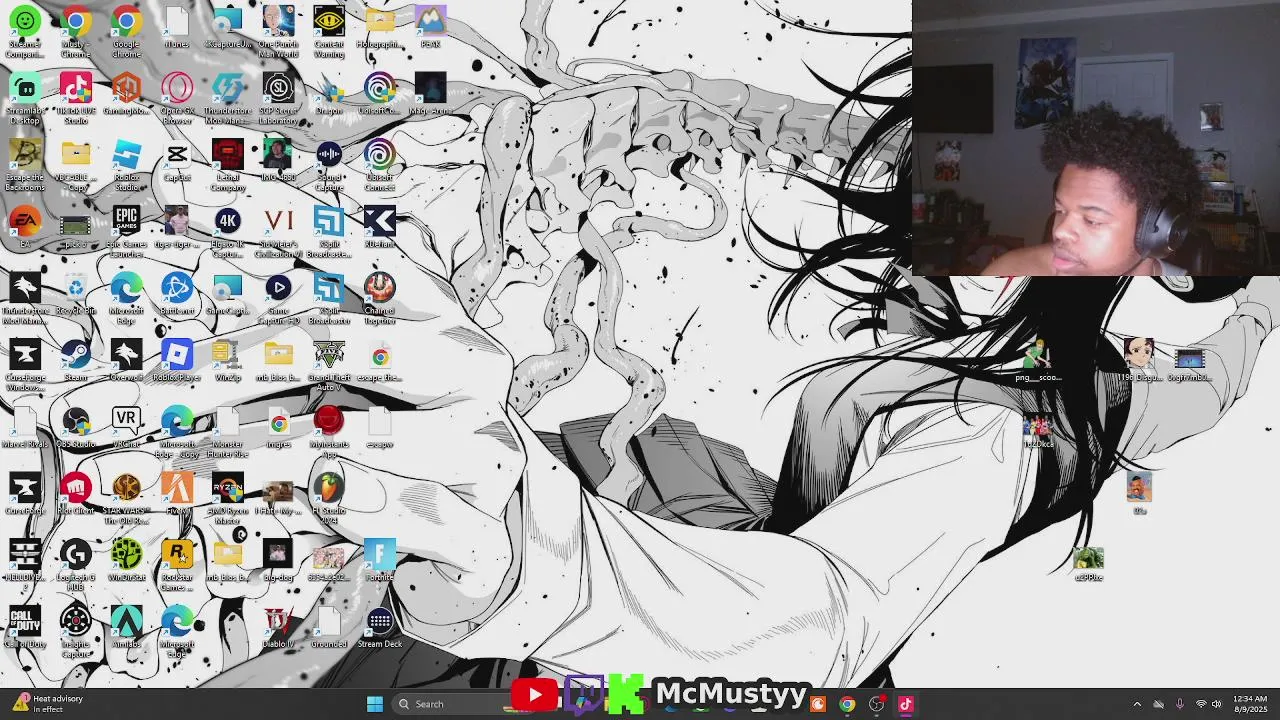Launch Battle.net desktop shortcut

coord(177,295)
